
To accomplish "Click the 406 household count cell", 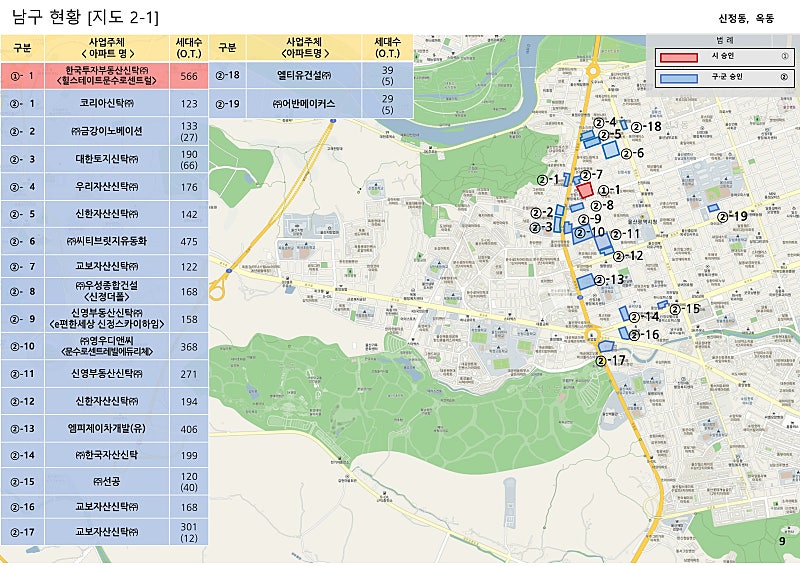I will tap(189, 429).
